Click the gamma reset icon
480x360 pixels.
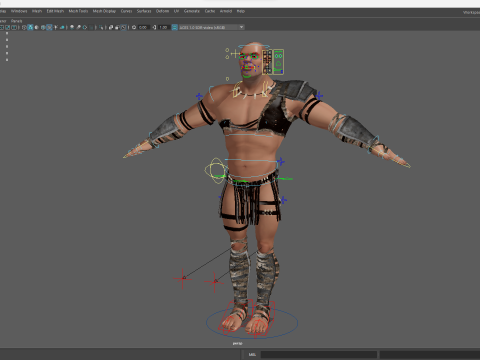pos(154,27)
